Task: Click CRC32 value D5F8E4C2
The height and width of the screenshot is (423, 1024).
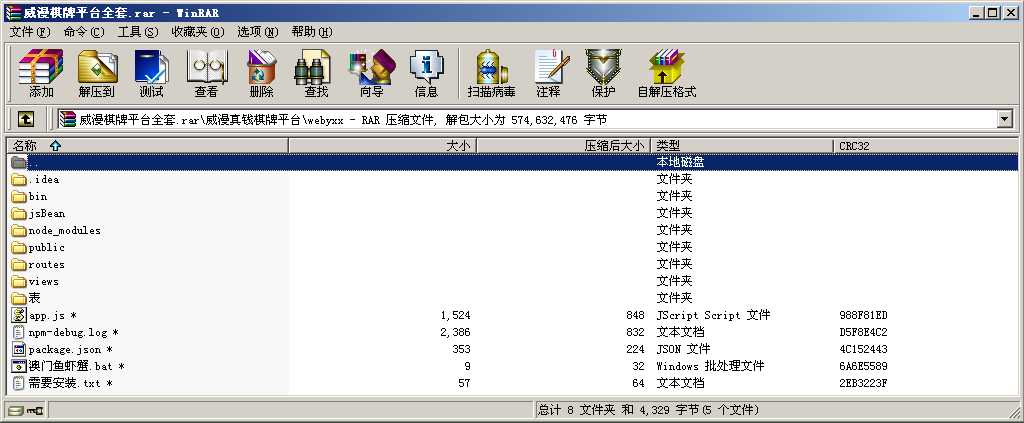Action: tap(863, 332)
